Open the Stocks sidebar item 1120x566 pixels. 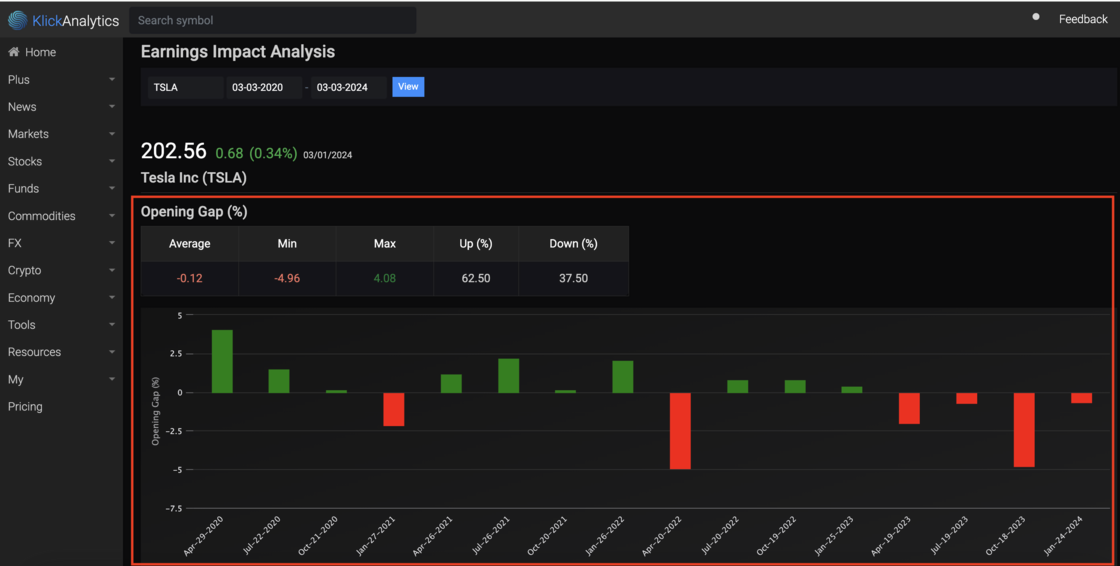25,162
